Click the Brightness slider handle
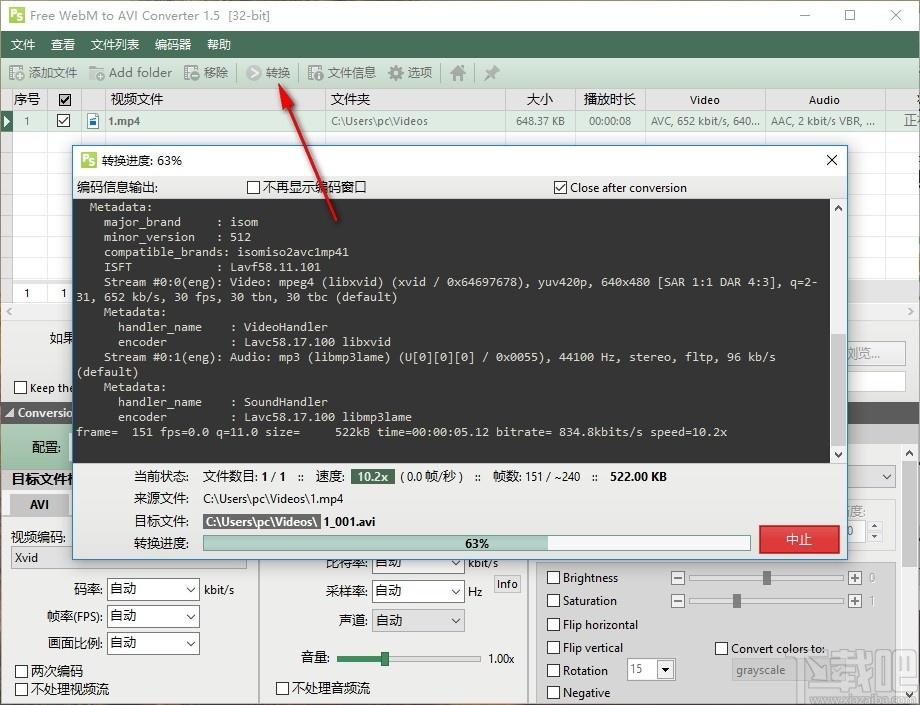920x705 pixels. pyautogui.click(x=767, y=578)
